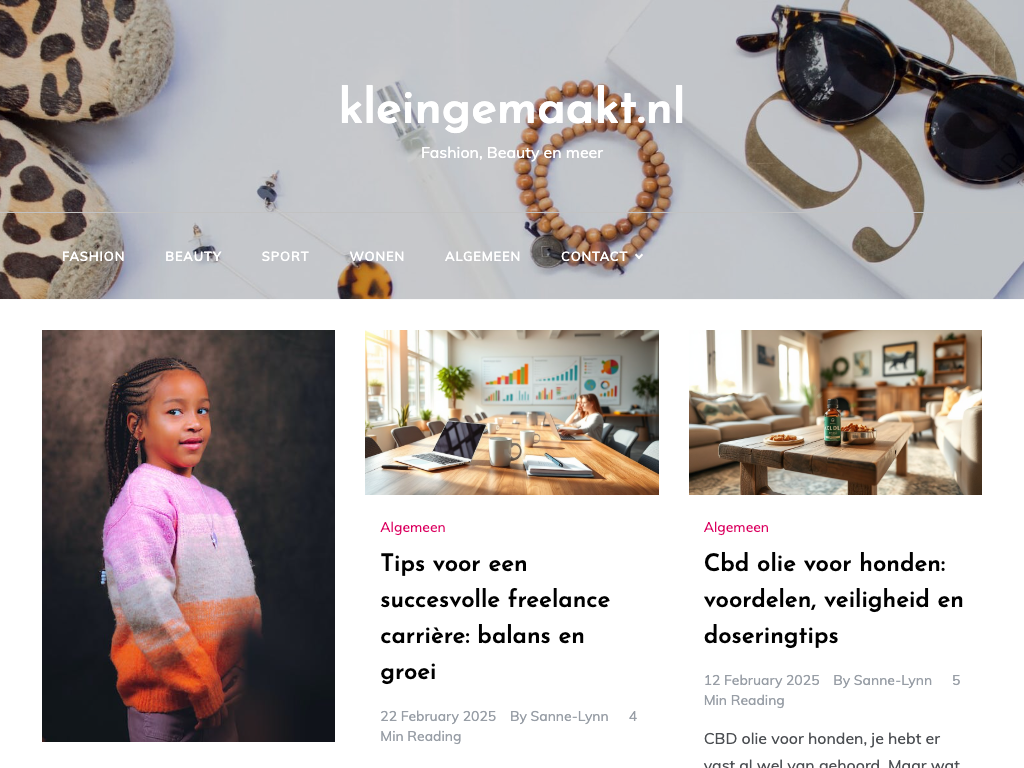
Task: Click the 22 February 2025 date link
Action: (x=438, y=716)
